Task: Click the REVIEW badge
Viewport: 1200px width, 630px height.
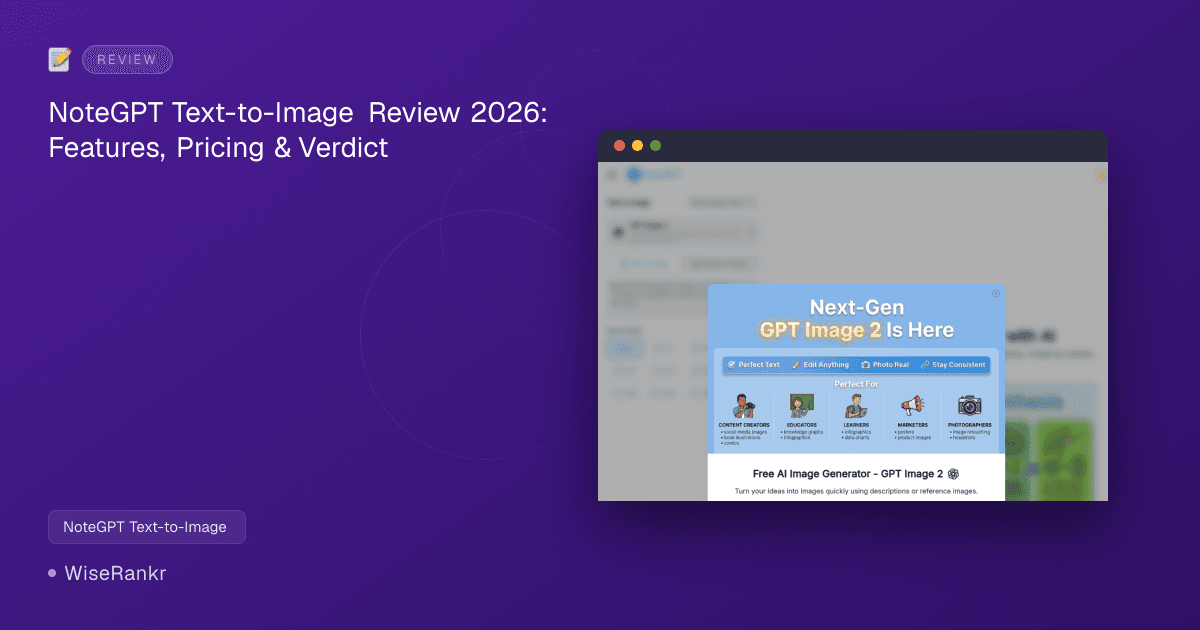Action: pos(127,59)
